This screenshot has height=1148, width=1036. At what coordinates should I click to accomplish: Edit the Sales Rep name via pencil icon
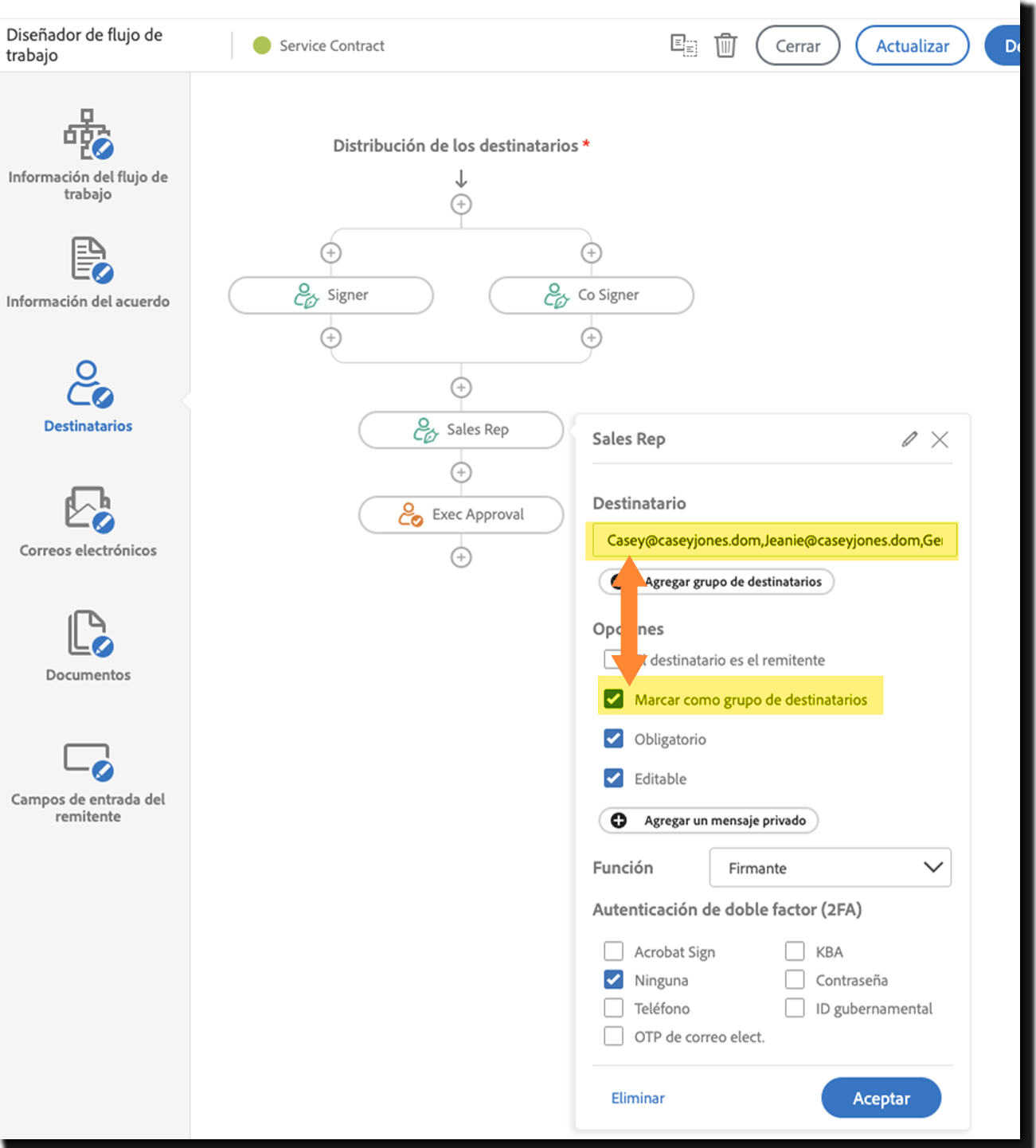[x=909, y=439]
